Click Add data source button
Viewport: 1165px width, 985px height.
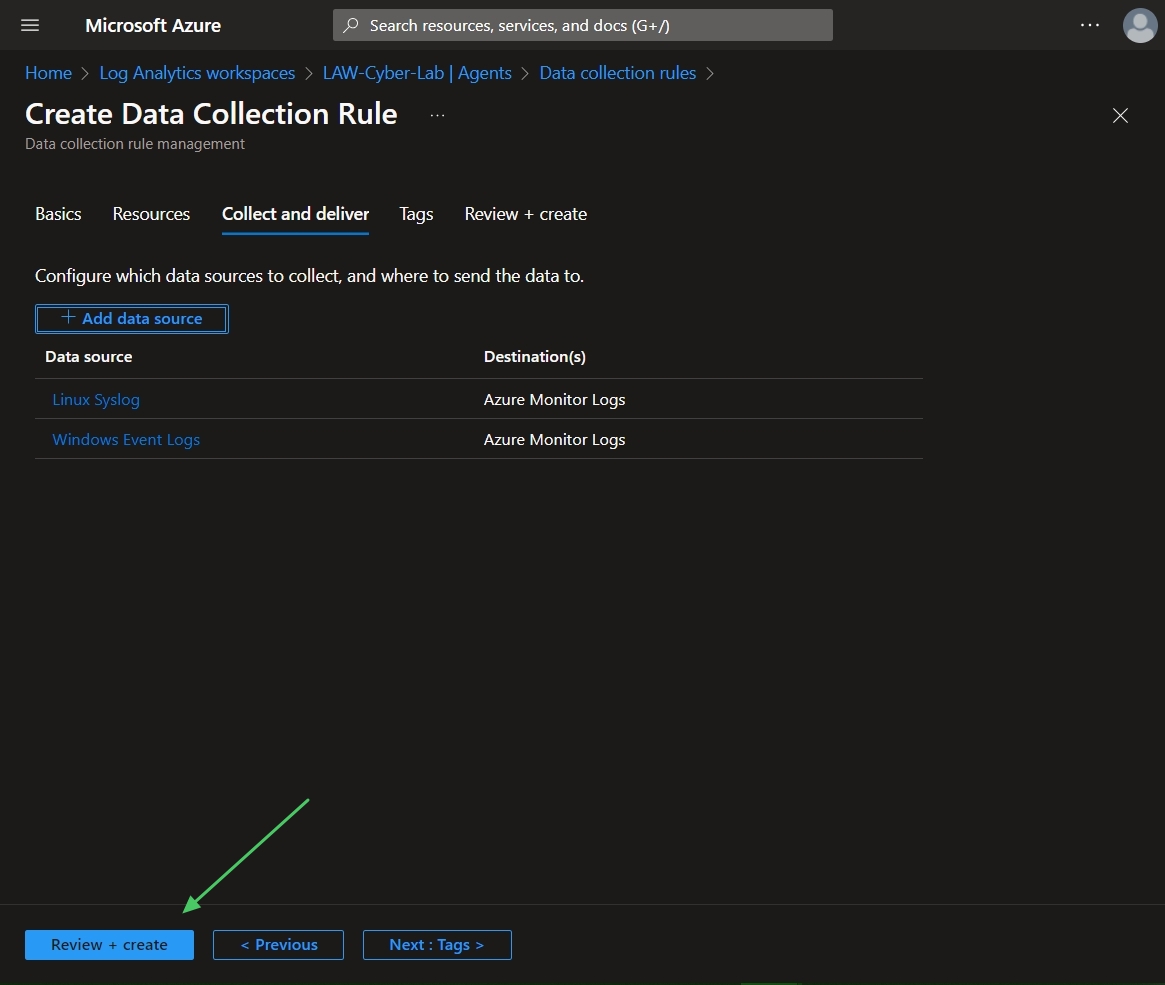click(x=132, y=319)
